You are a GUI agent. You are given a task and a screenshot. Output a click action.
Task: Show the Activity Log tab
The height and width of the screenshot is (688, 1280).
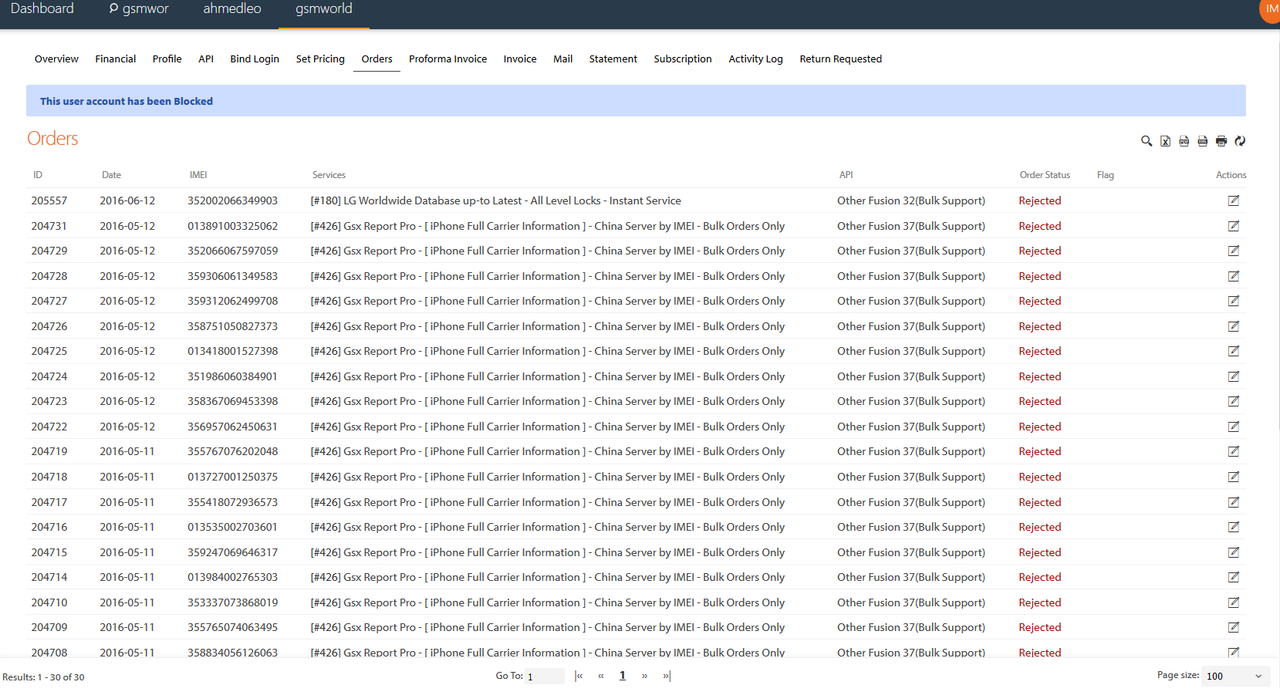click(x=756, y=59)
